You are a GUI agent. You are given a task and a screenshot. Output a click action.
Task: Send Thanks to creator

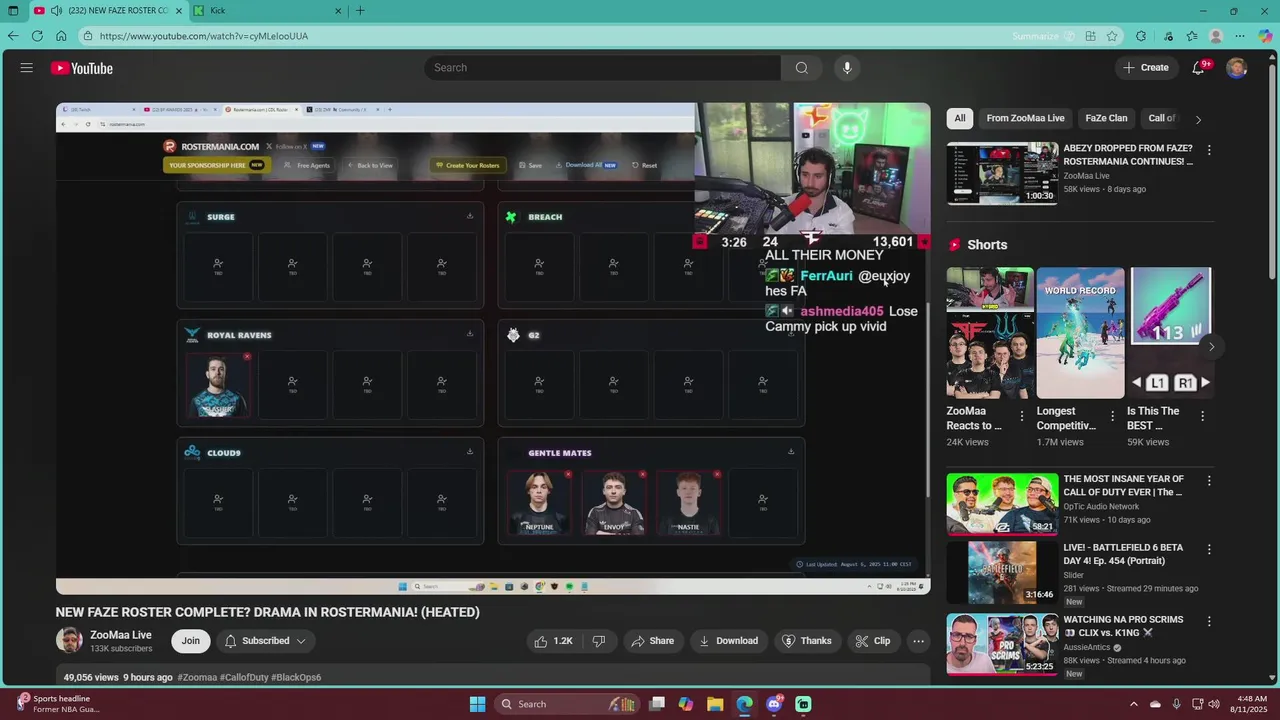click(807, 641)
